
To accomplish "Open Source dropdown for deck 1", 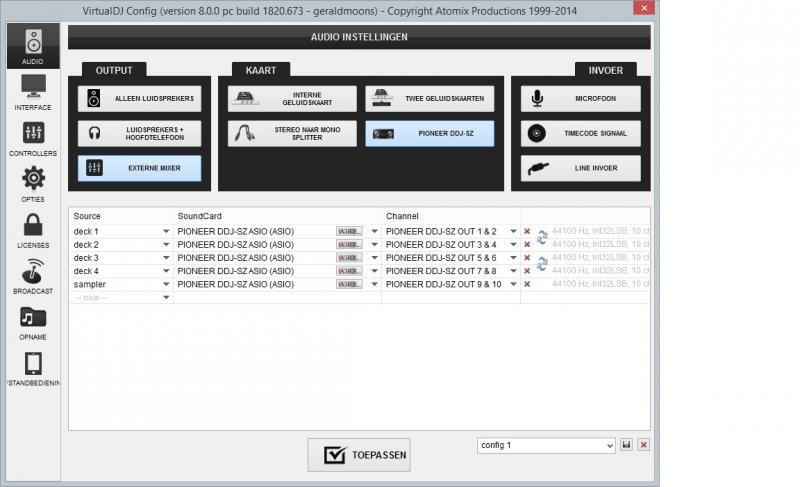I will tap(166, 232).
